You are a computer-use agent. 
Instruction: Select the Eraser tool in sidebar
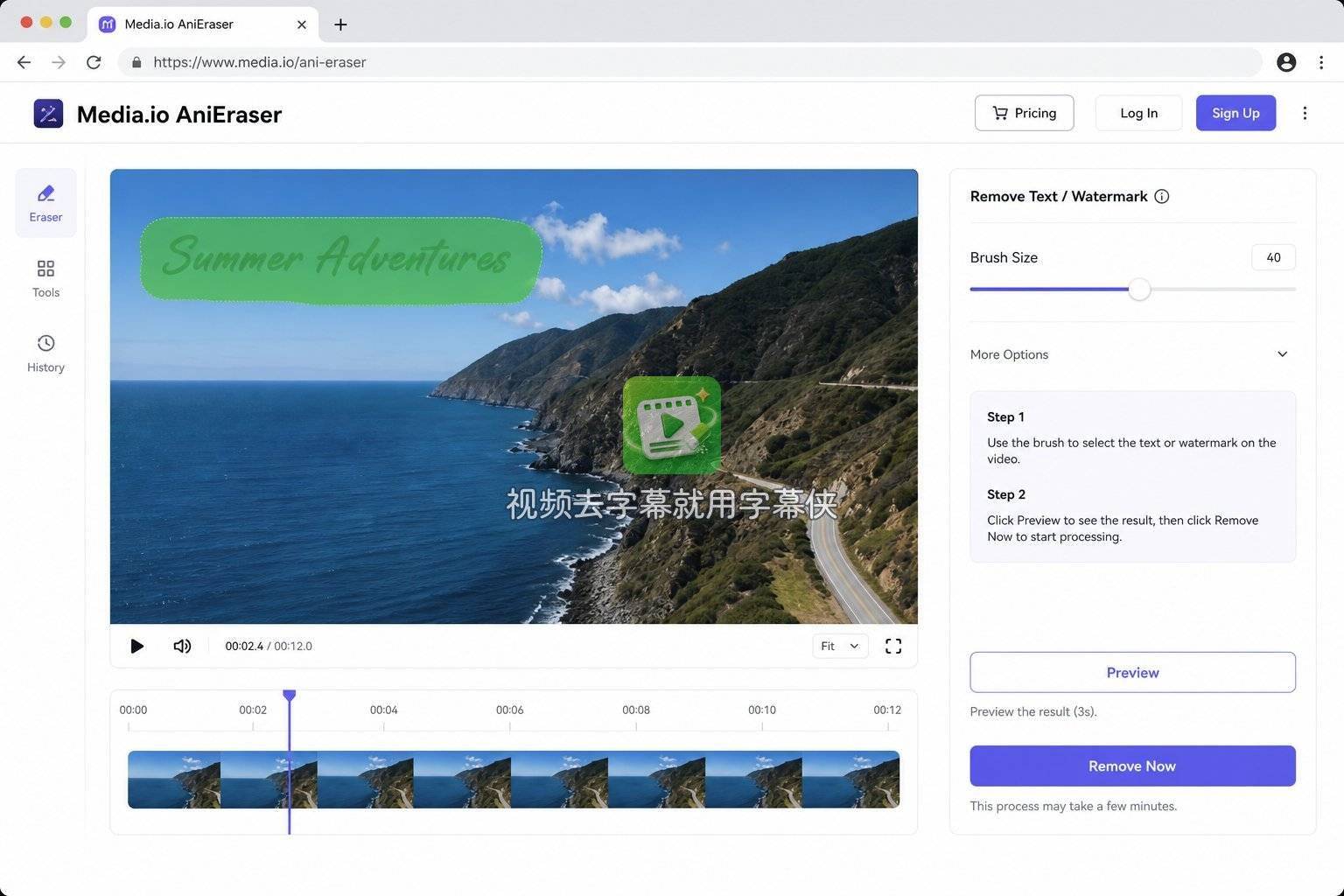tap(45, 203)
